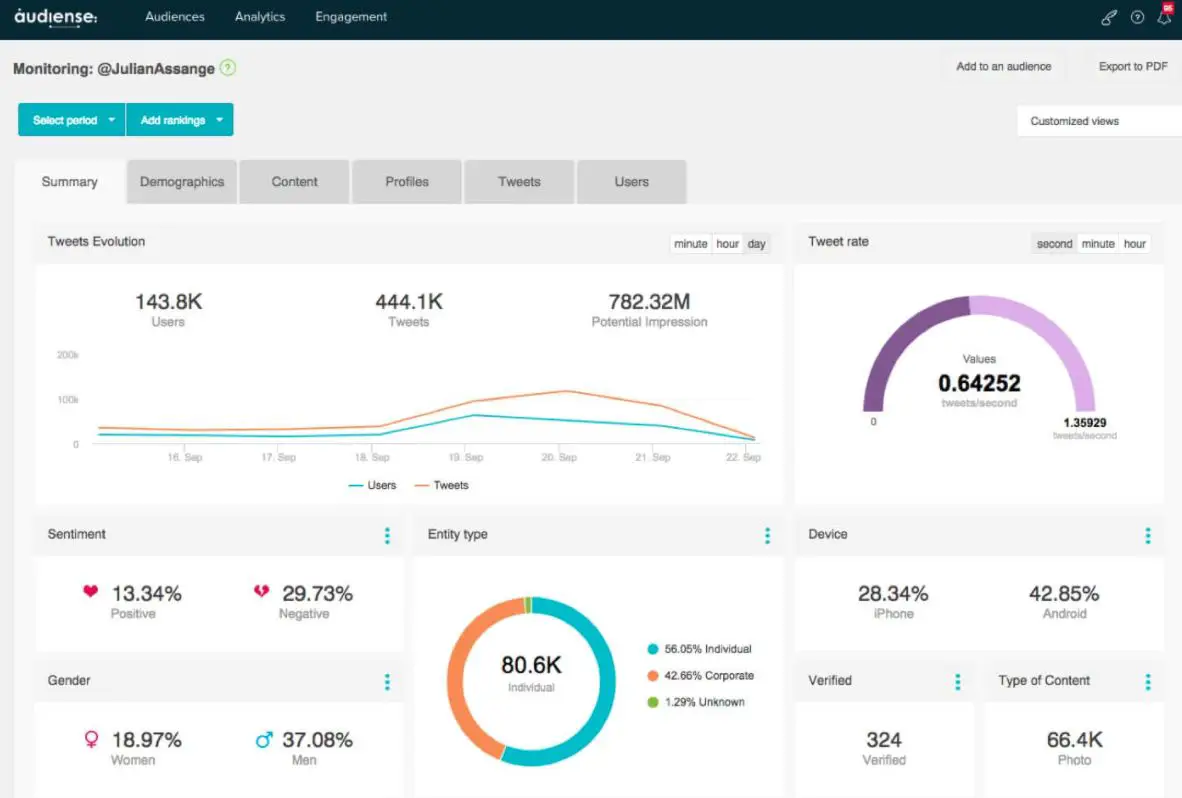
Task: Set Tweet rate to second
Action: pos(1054,243)
